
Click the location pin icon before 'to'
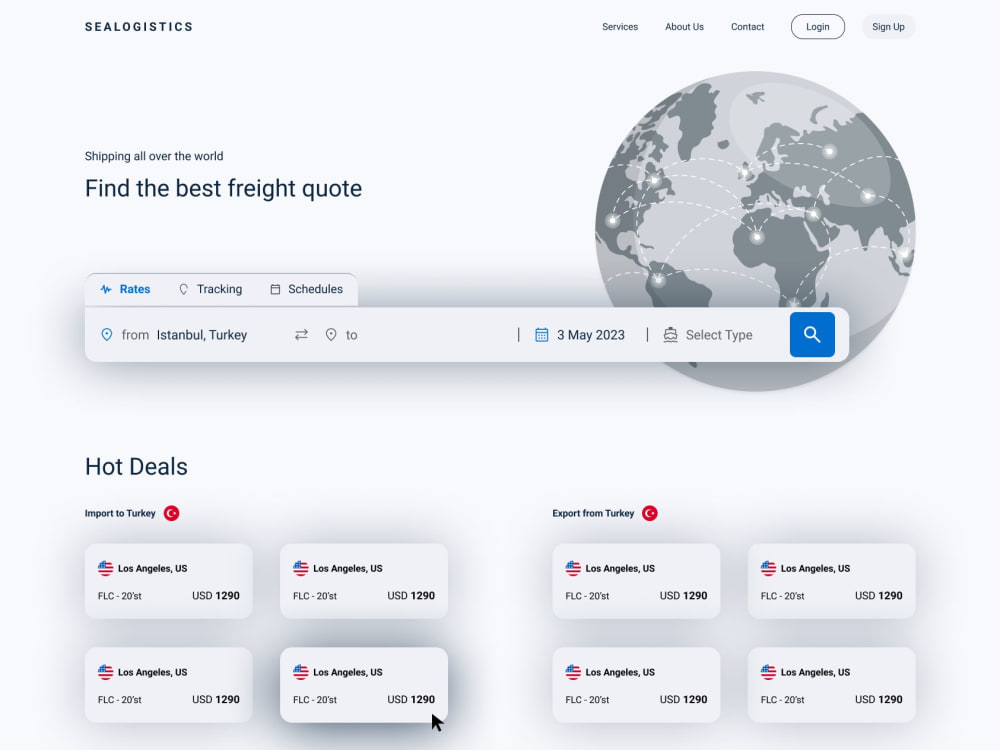pyautogui.click(x=330, y=334)
